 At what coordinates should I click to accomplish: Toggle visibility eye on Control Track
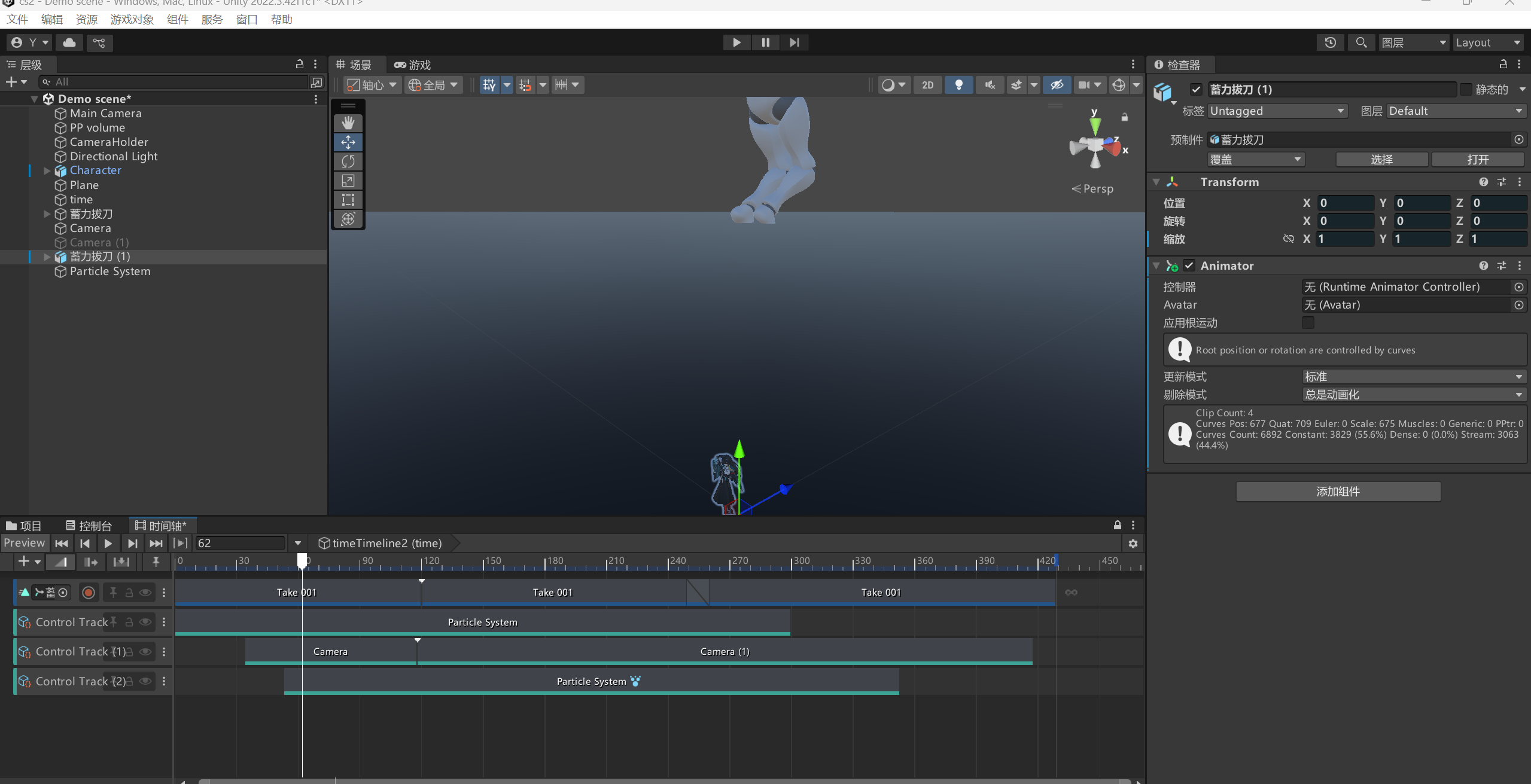pos(145,623)
